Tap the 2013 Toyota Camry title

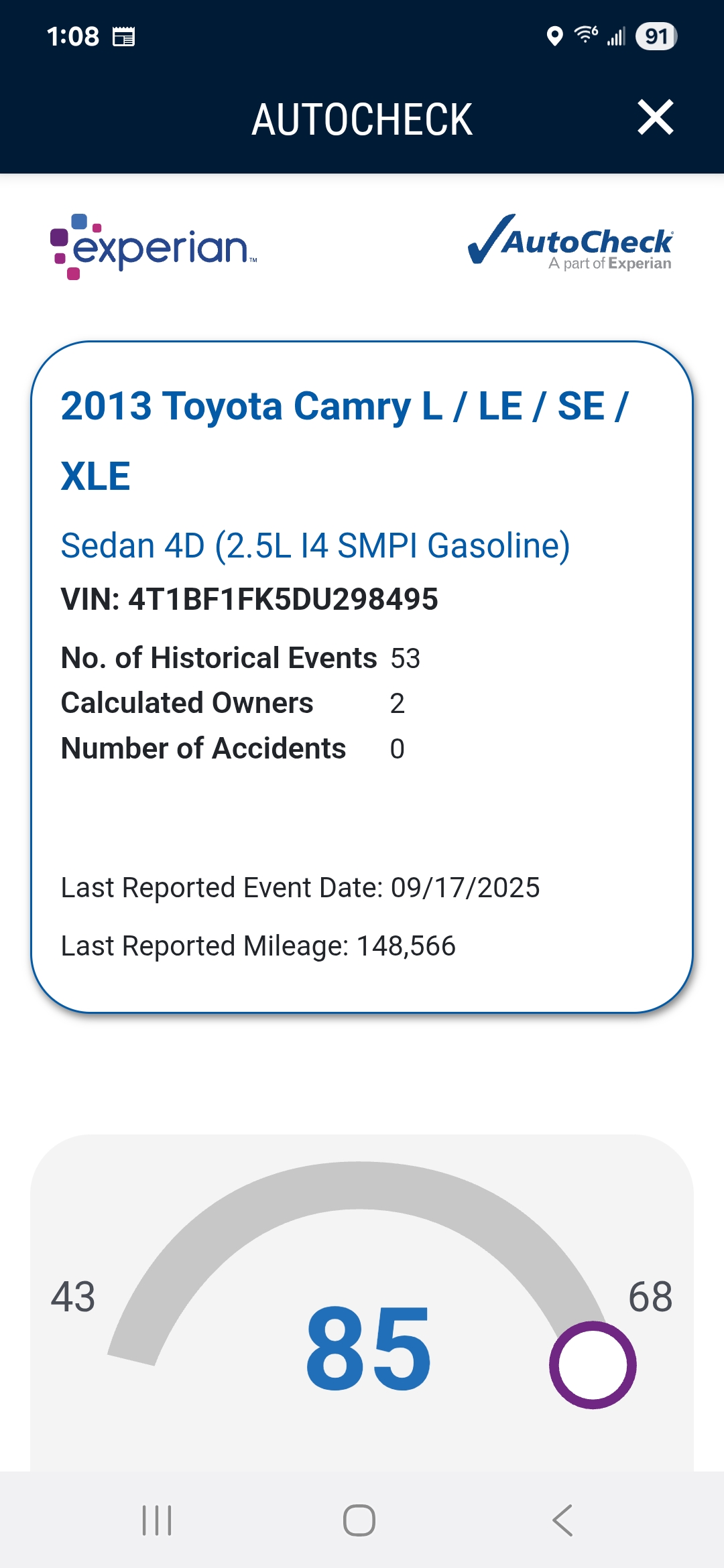coord(345,440)
